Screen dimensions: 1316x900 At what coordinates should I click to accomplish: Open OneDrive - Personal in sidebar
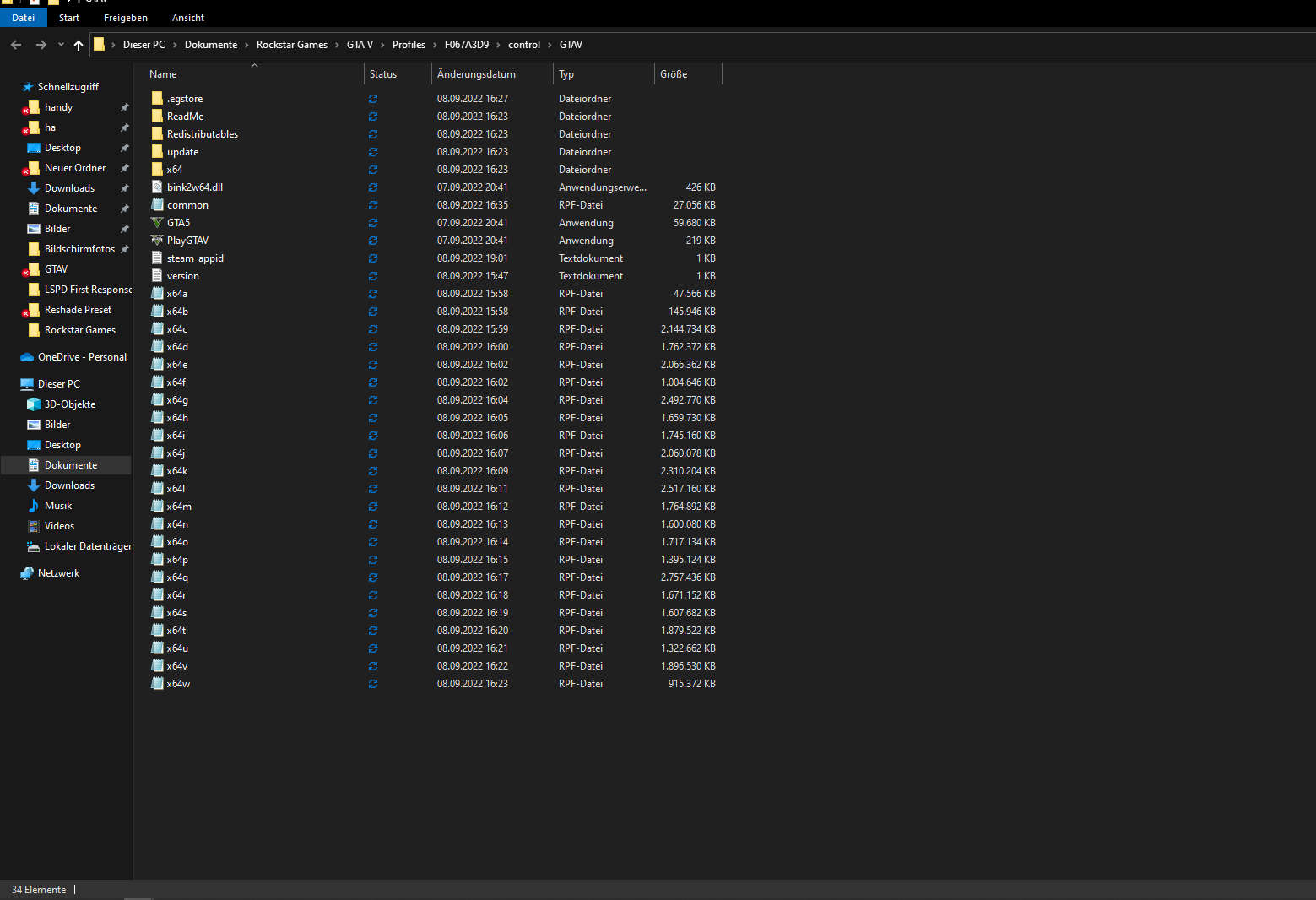click(x=82, y=357)
